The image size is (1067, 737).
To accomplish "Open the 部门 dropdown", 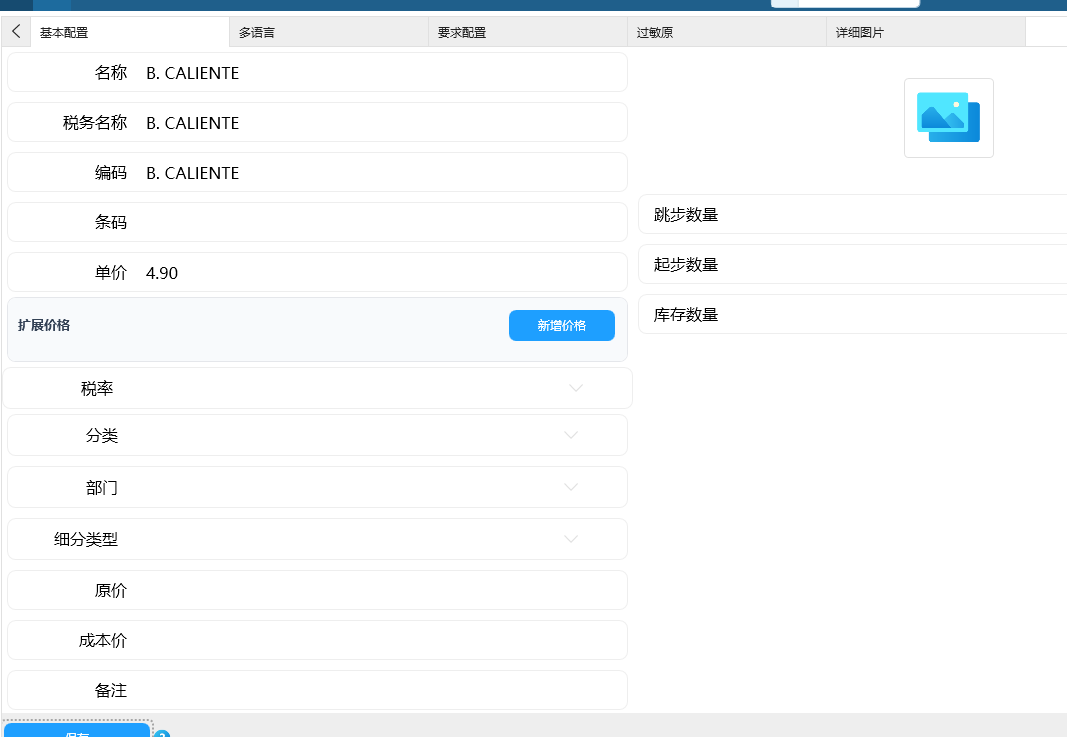I will tap(317, 487).
